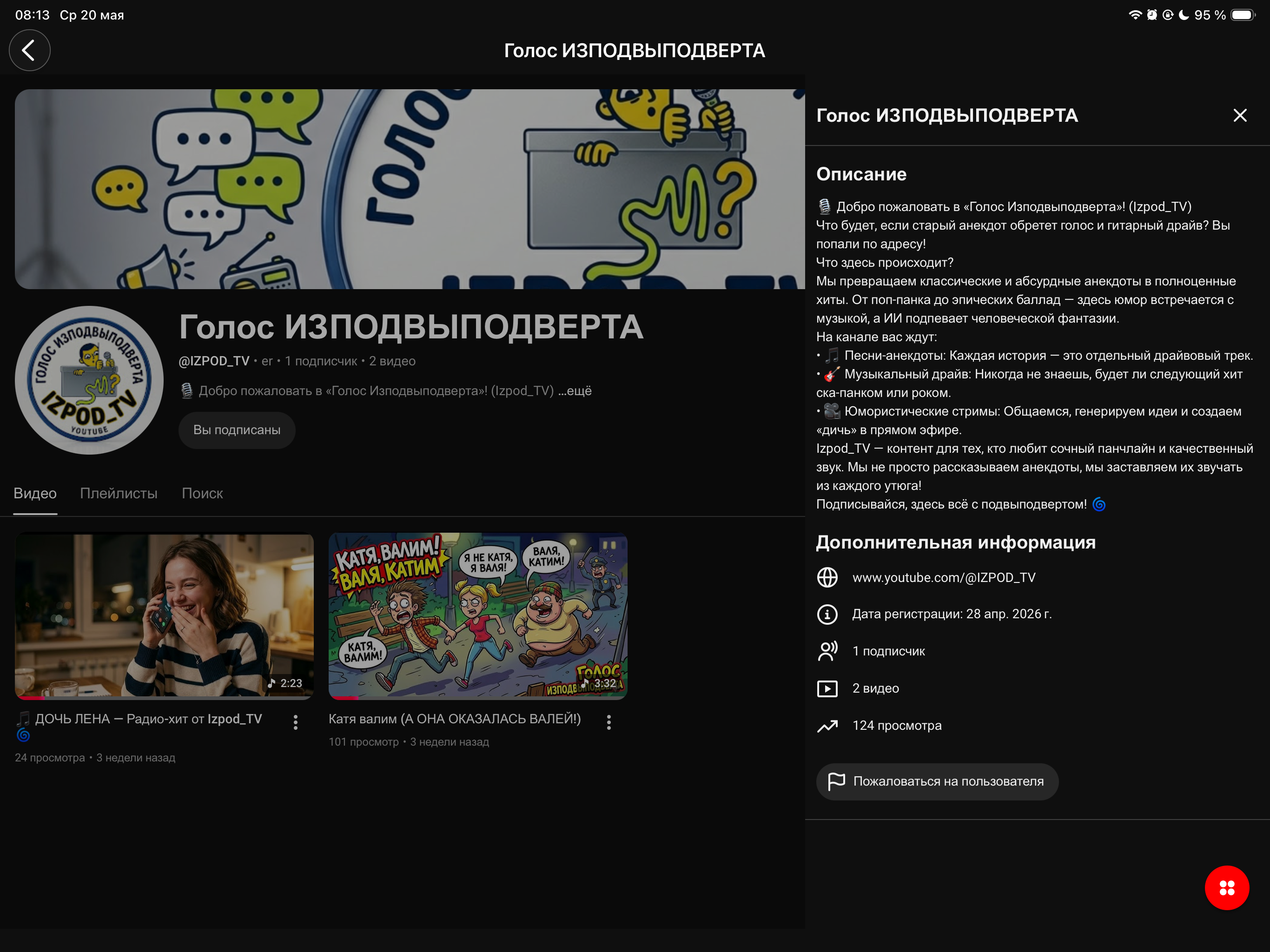
Task: Click progress bar on Катя валим thumbnail
Action: tap(478, 698)
